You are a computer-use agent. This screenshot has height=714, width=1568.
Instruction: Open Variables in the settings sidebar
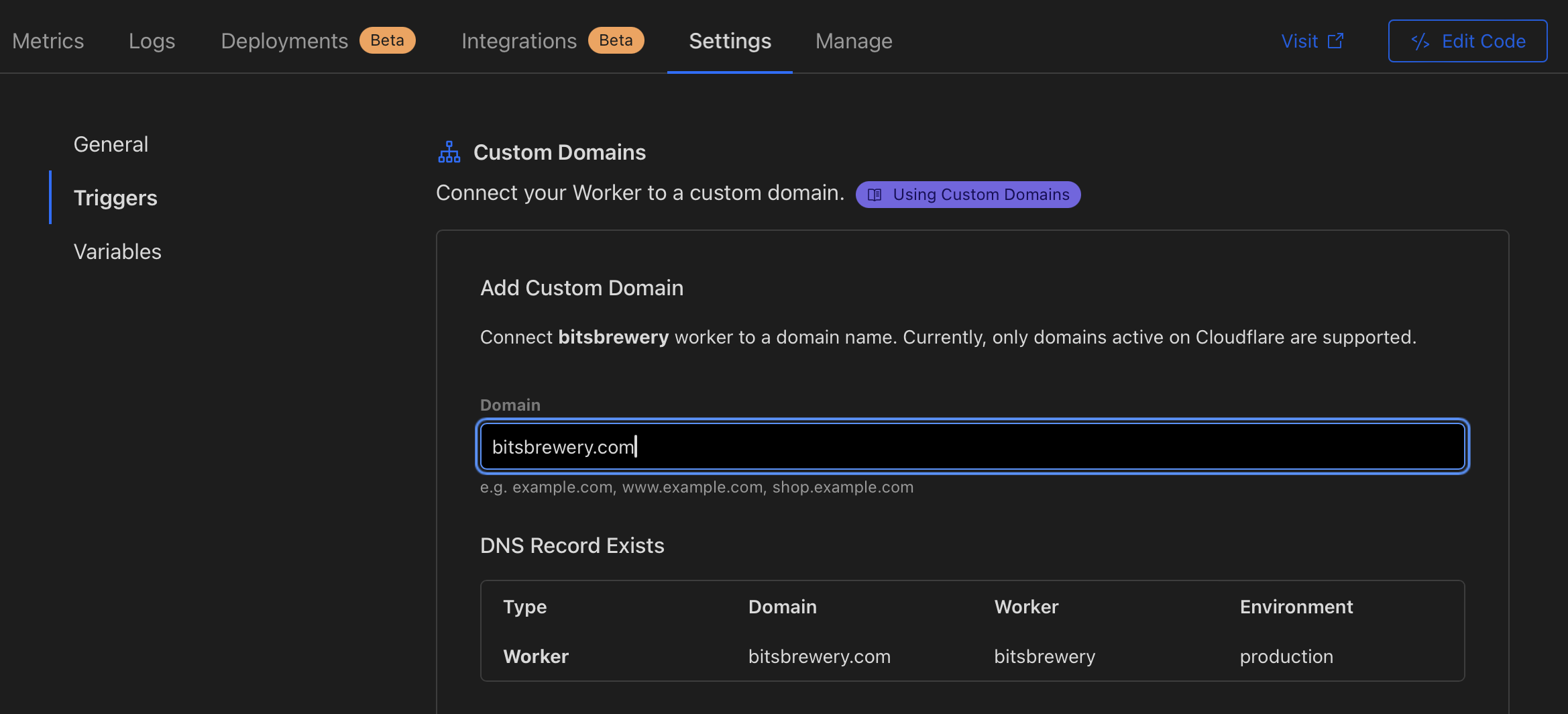click(117, 252)
